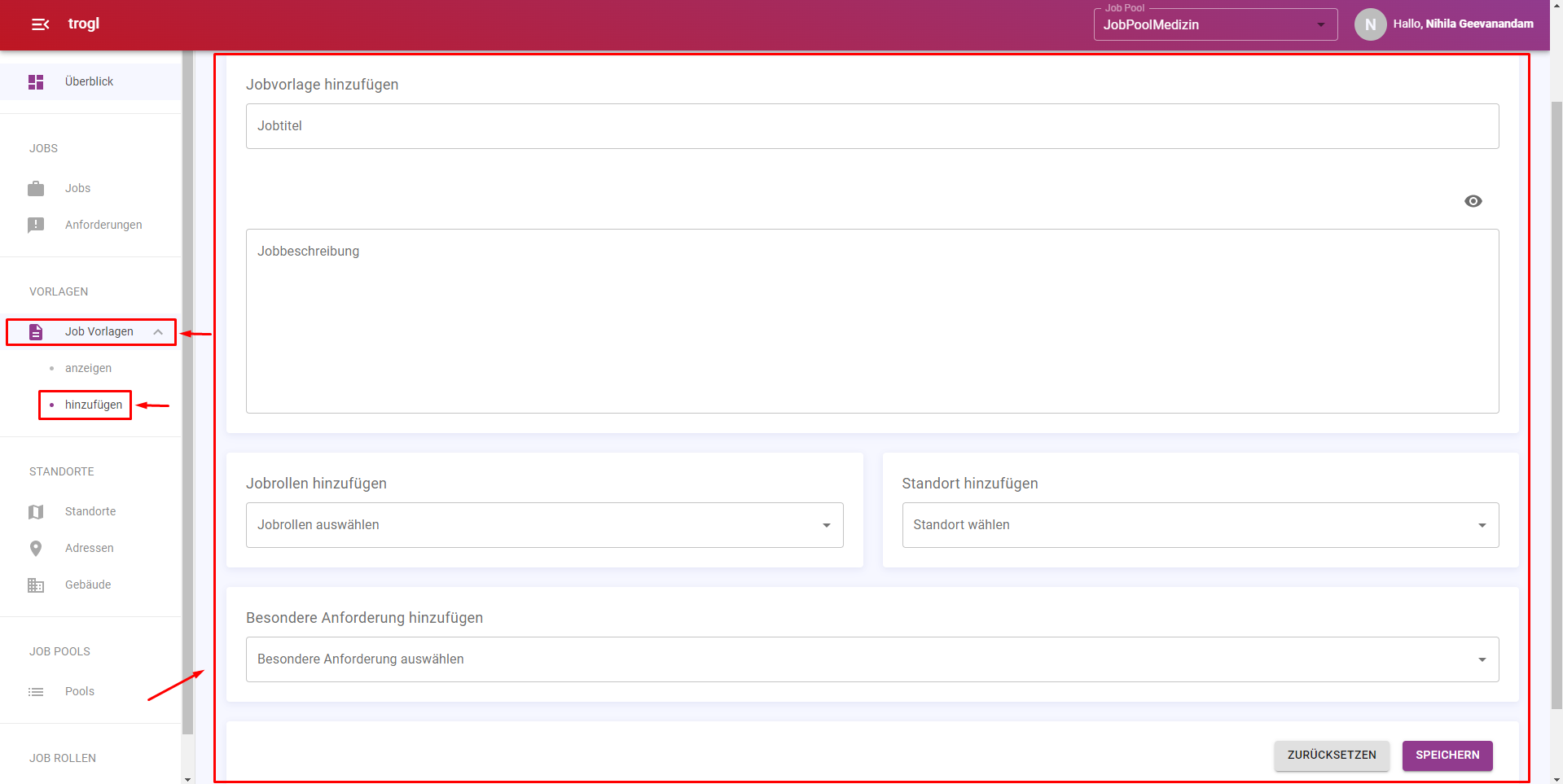Click the Jobs briefcase icon

pos(36,189)
